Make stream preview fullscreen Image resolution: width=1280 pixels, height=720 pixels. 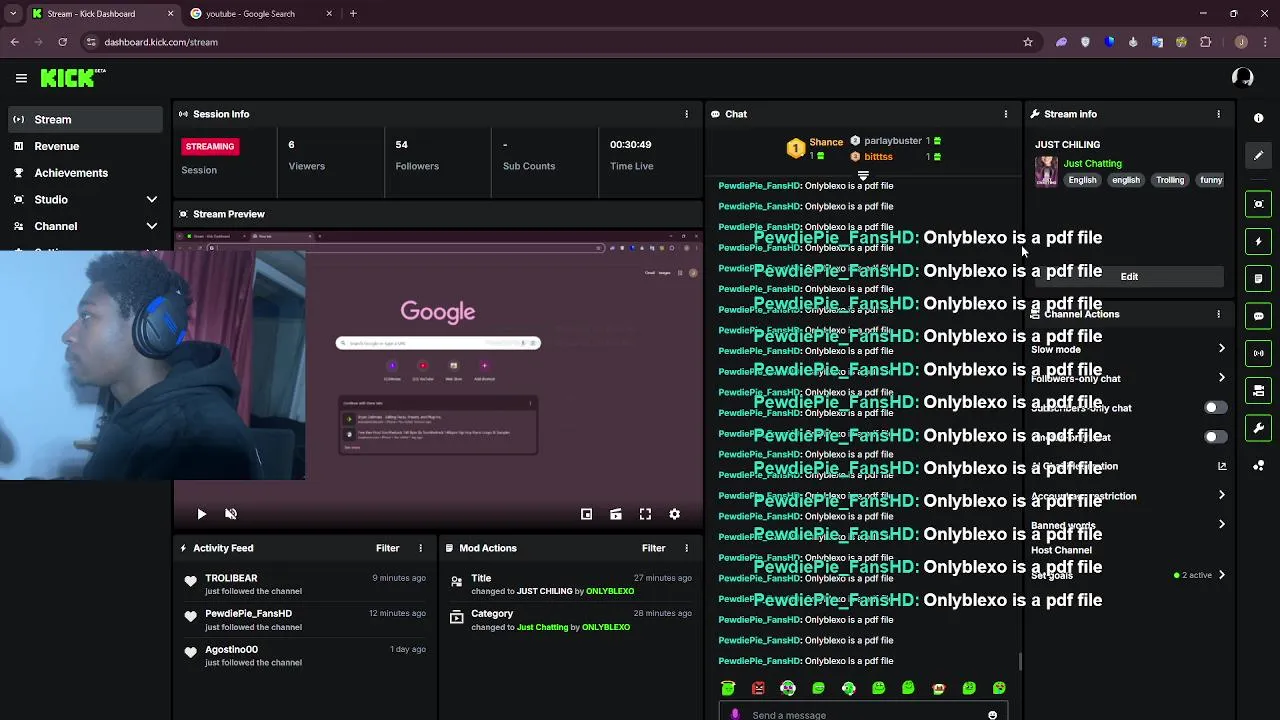click(645, 514)
